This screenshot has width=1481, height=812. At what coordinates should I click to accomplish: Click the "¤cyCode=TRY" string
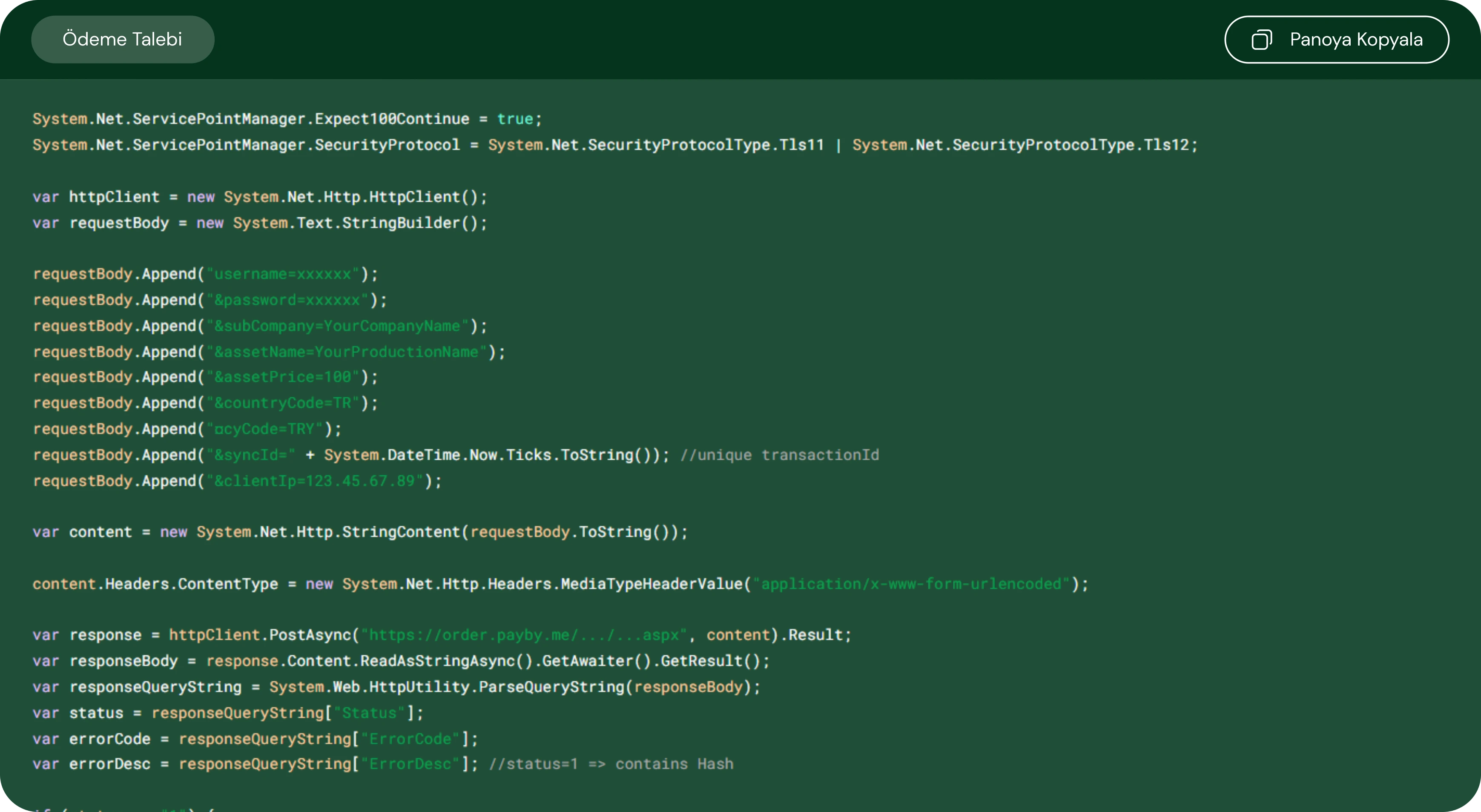pyautogui.click(x=264, y=429)
